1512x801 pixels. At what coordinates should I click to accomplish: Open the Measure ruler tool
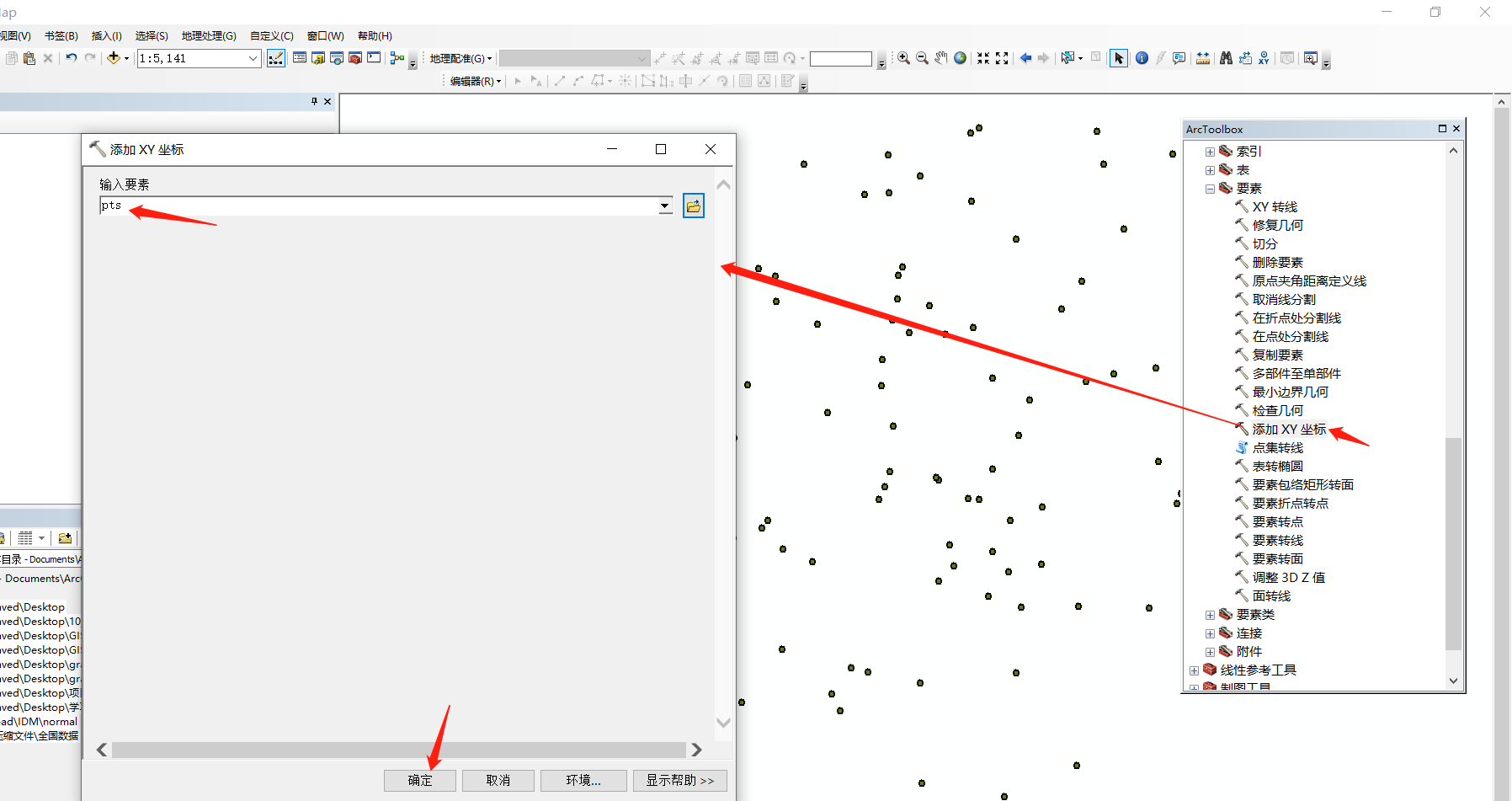pos(1203,58)
